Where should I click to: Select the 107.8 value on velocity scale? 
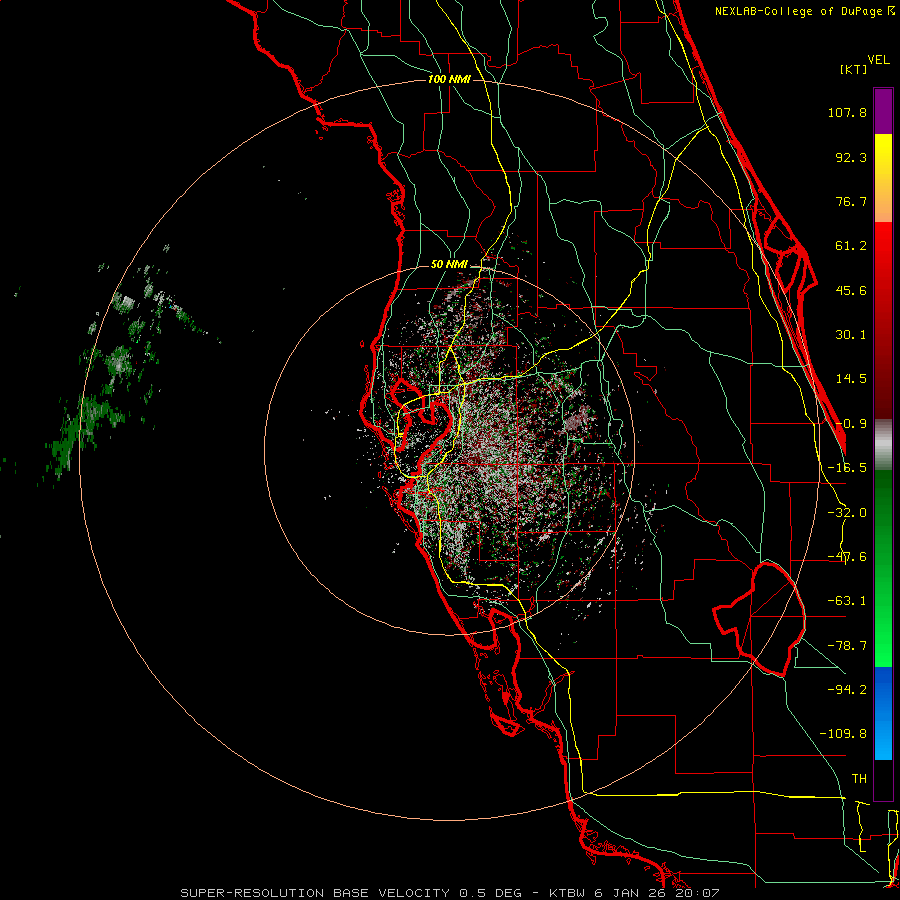click(847, 112)
